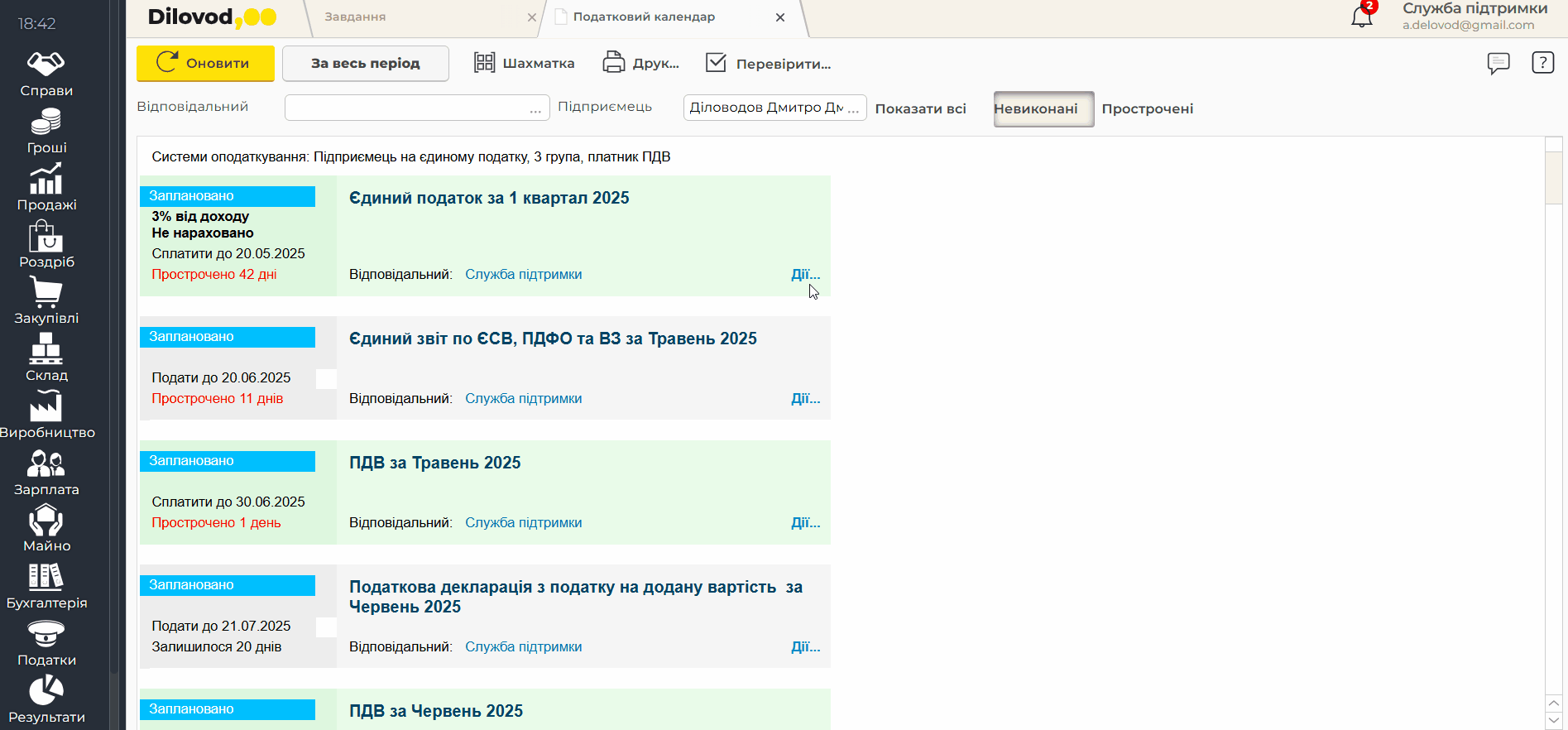Click the Оновити refresh button
Viewport: 1568px width, 730px height.
pos(205,63)
